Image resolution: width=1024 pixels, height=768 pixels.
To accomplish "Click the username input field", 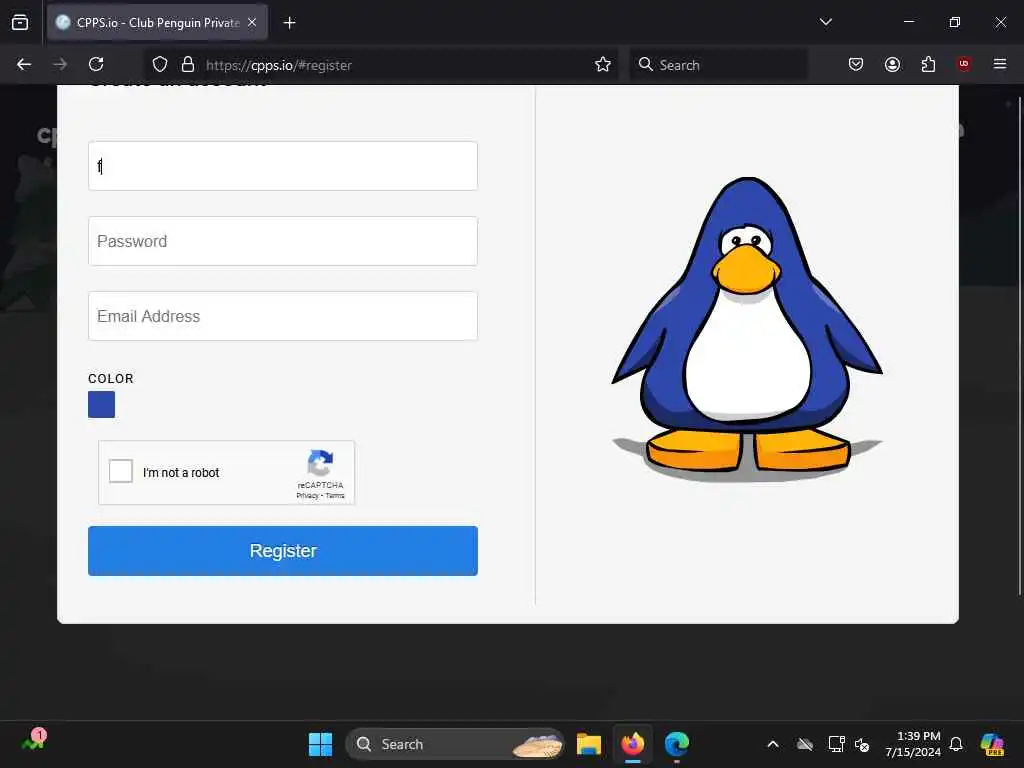I will coord(283,166).
